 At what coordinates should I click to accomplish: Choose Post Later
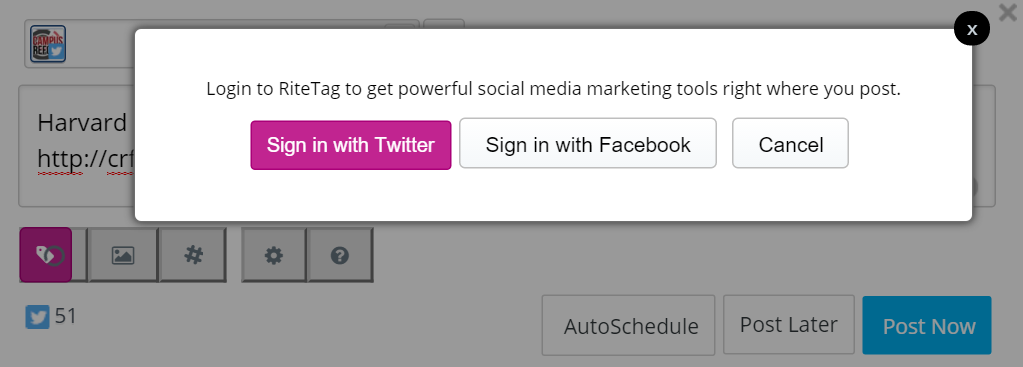[x=789, y=324]
